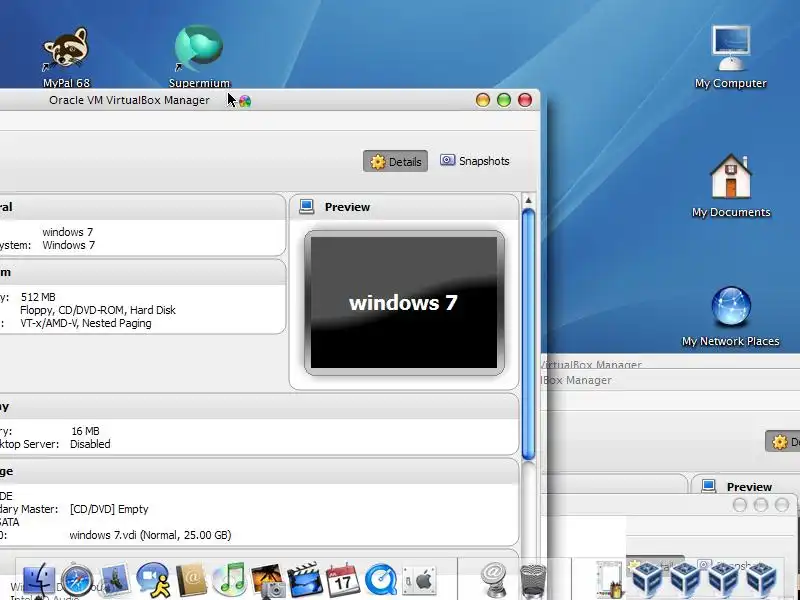
Task: Click Preview monitor icon in background window
Action: [x=709, y=486]
